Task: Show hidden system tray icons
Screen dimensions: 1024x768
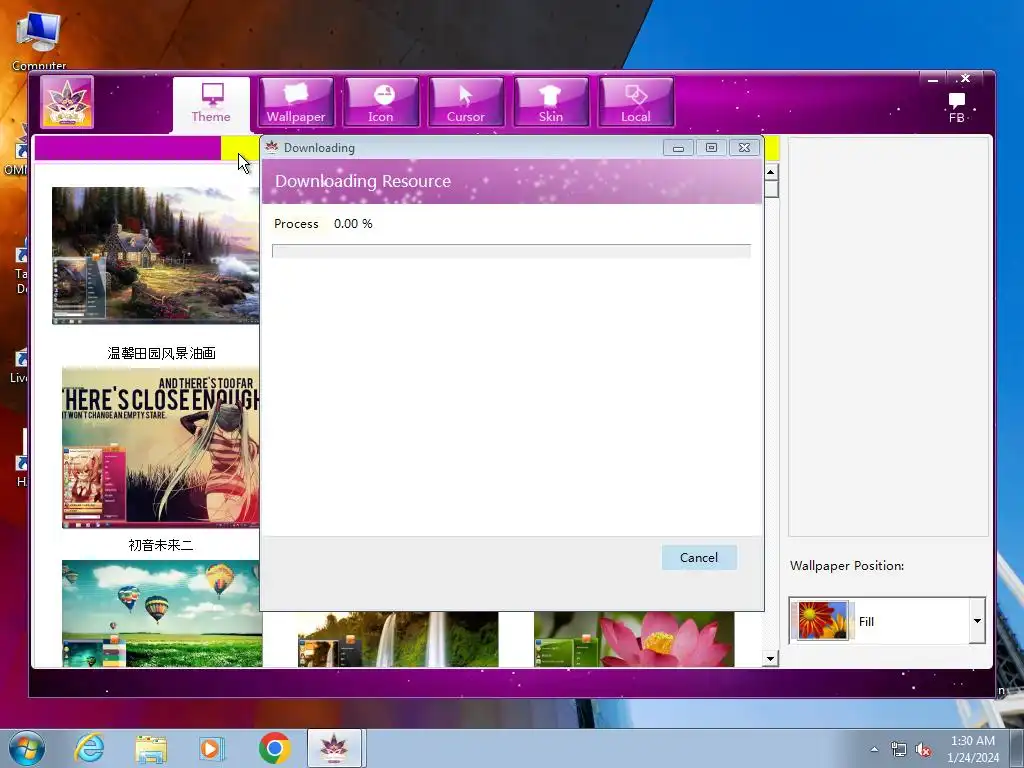Action: (x=874, y=750)
